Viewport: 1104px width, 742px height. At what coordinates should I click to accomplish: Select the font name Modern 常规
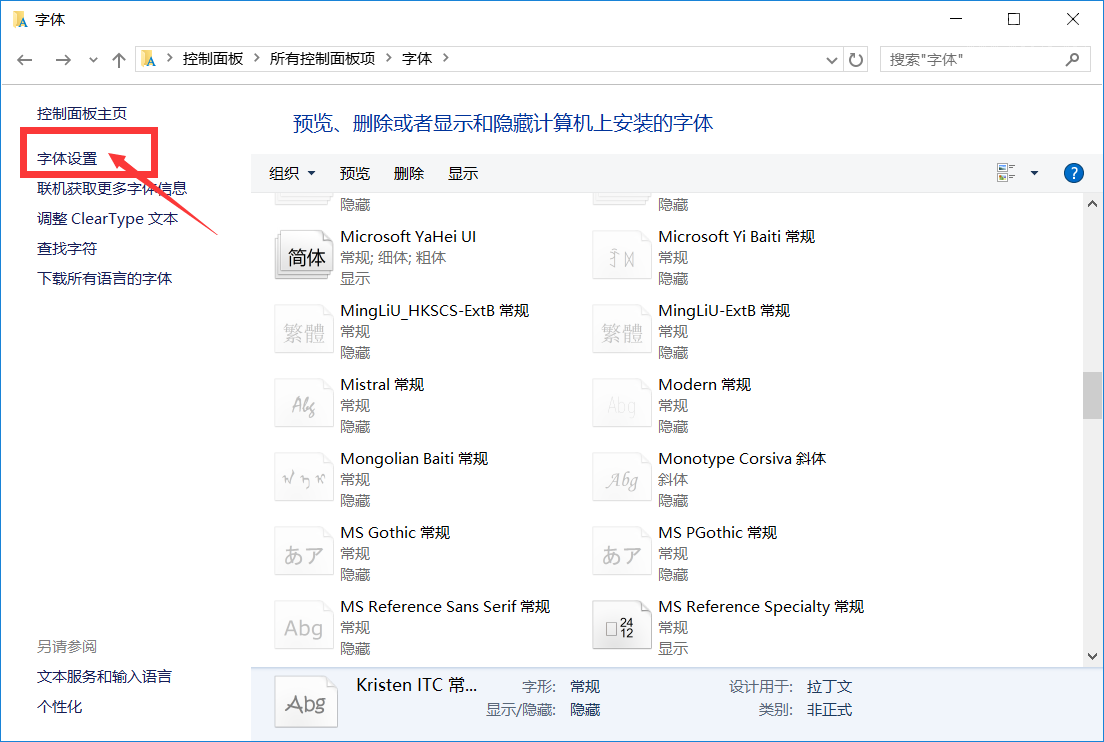pyautogui.click(x=705, y=384)
